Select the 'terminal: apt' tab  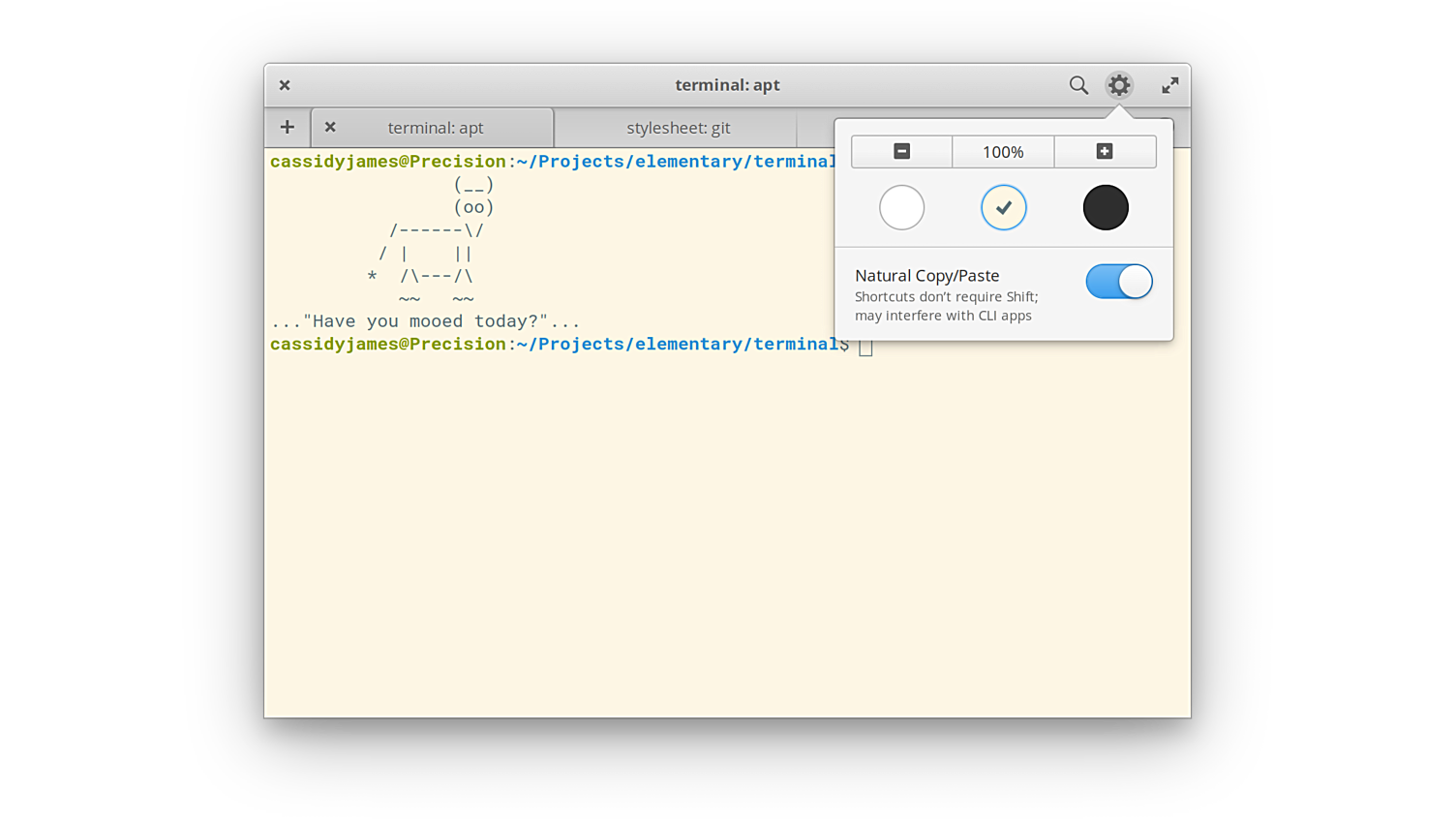click(436, 128)
